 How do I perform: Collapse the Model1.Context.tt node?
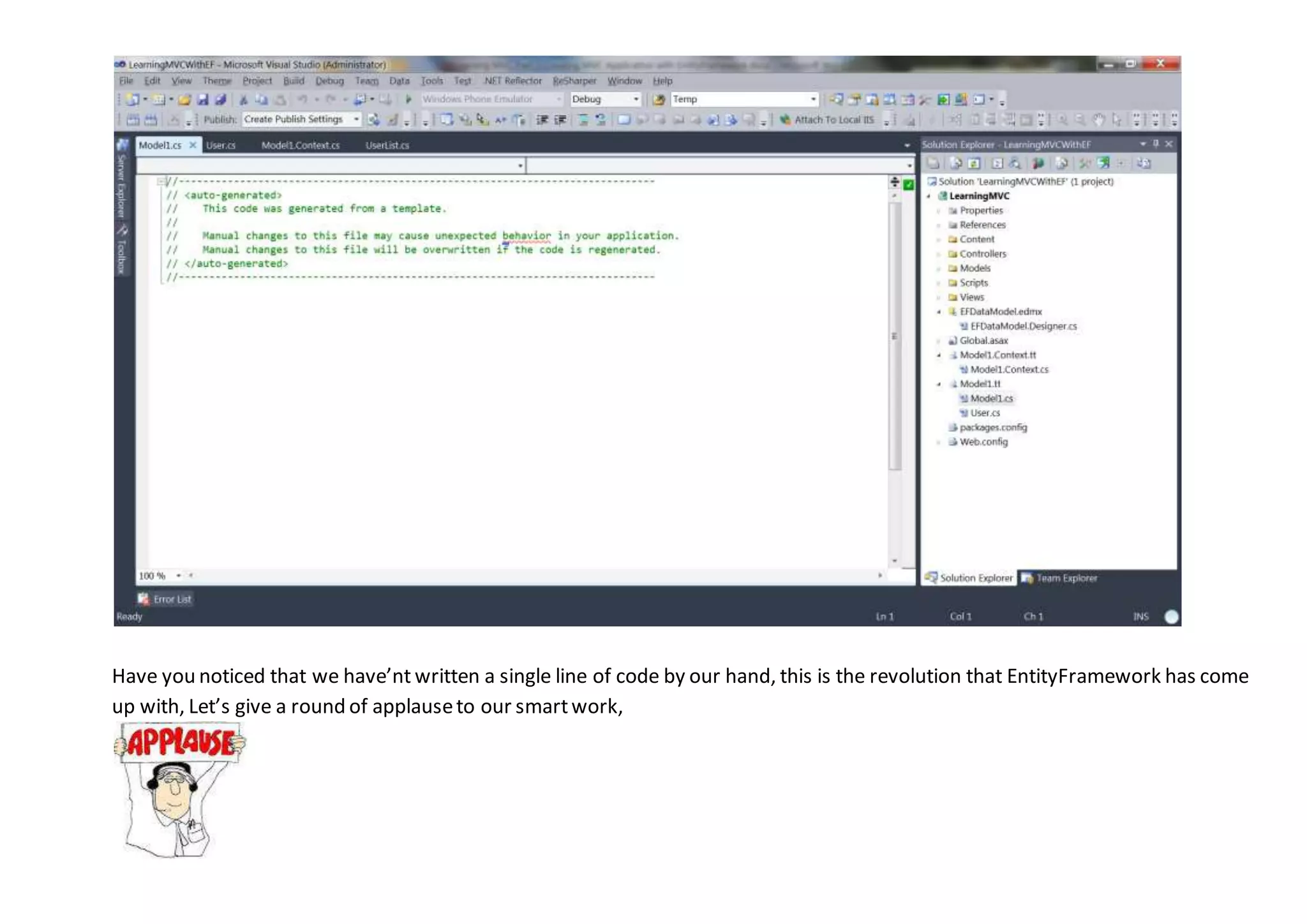[x=939, y=355]
